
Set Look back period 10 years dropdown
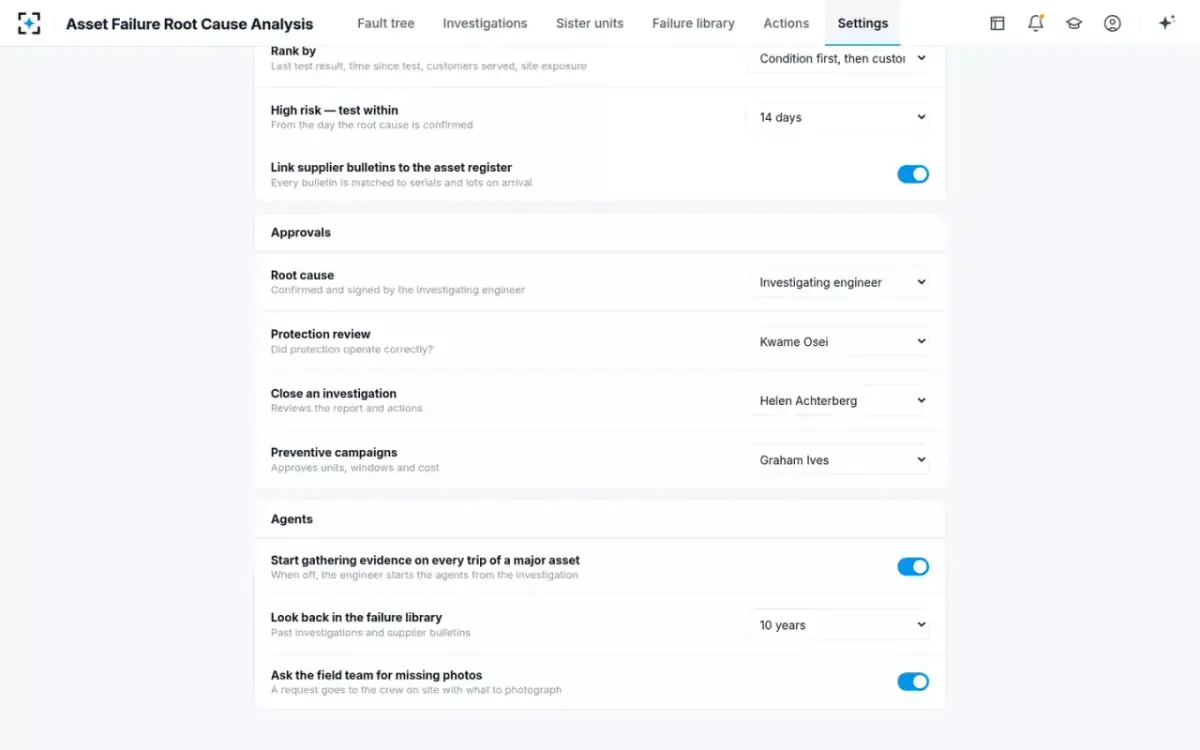pyautogui.click(x=838, y=625)
